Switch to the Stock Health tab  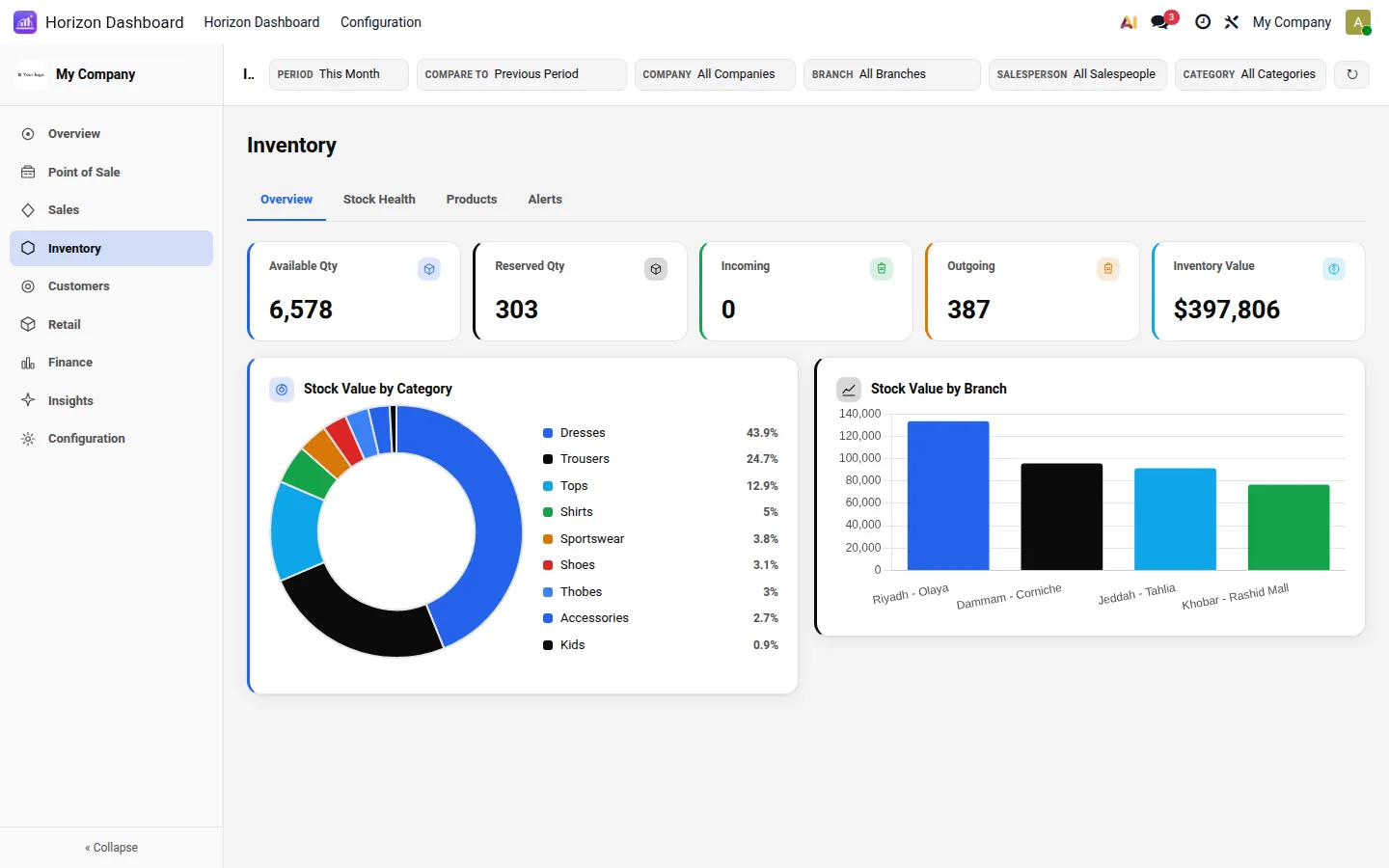[379, 200]
